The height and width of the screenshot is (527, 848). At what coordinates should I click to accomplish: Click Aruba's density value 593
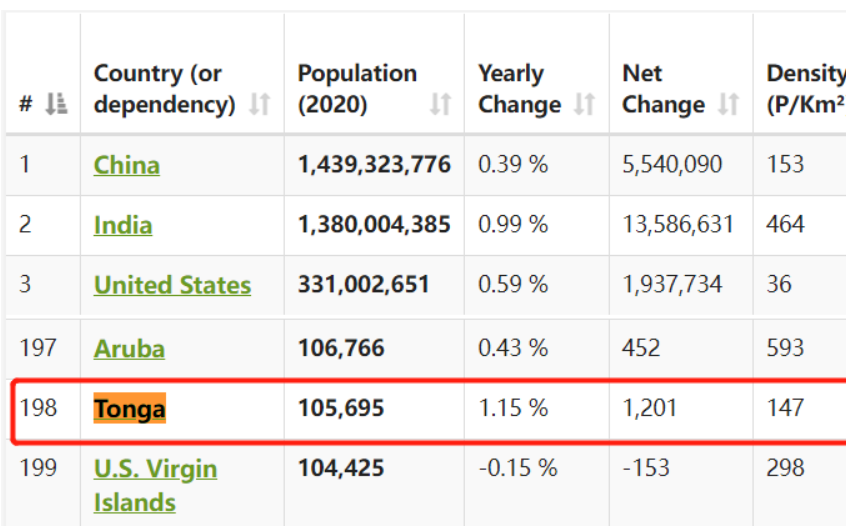click(x=785, y=349)
